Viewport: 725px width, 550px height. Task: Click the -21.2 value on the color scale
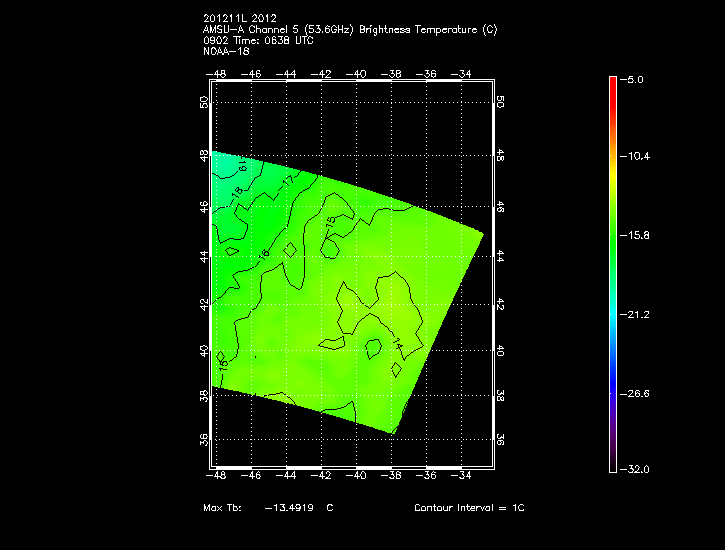(639, 314)
